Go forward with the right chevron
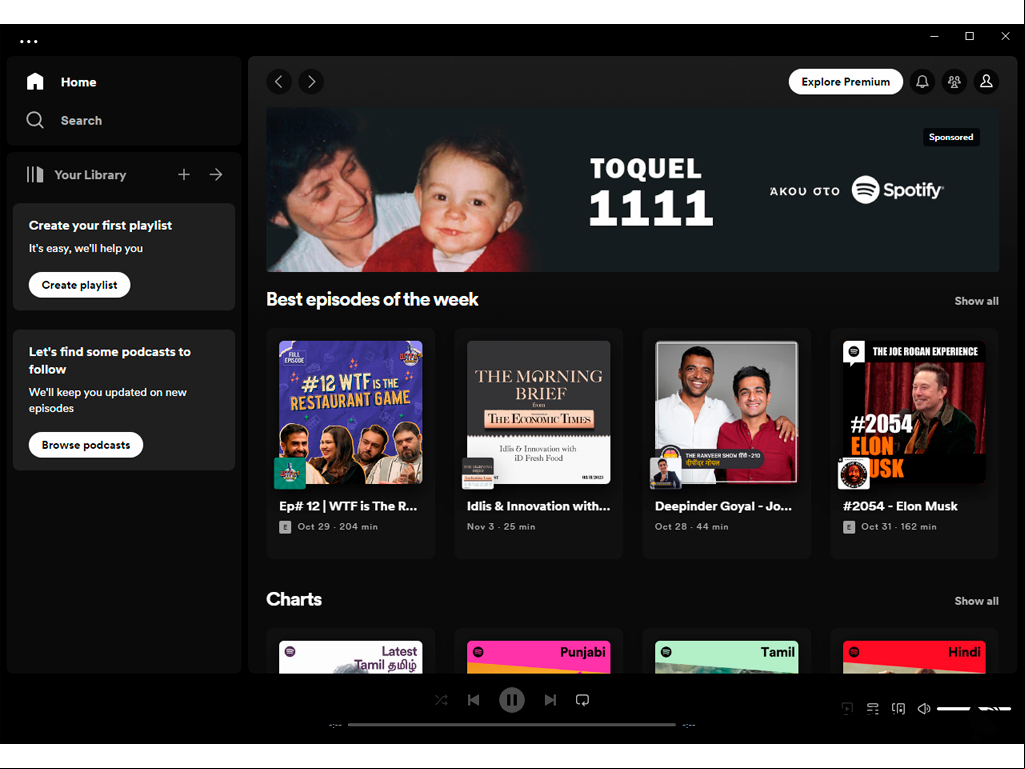 pyautogui.click(x=311, y=82)
